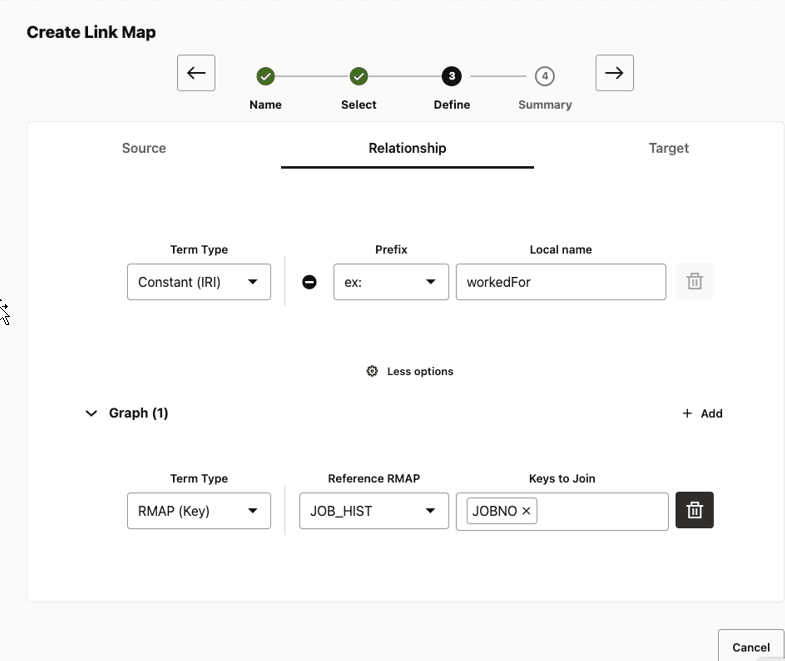
Task: Collapse the Graph (1) section
Action: pos(91,413)
